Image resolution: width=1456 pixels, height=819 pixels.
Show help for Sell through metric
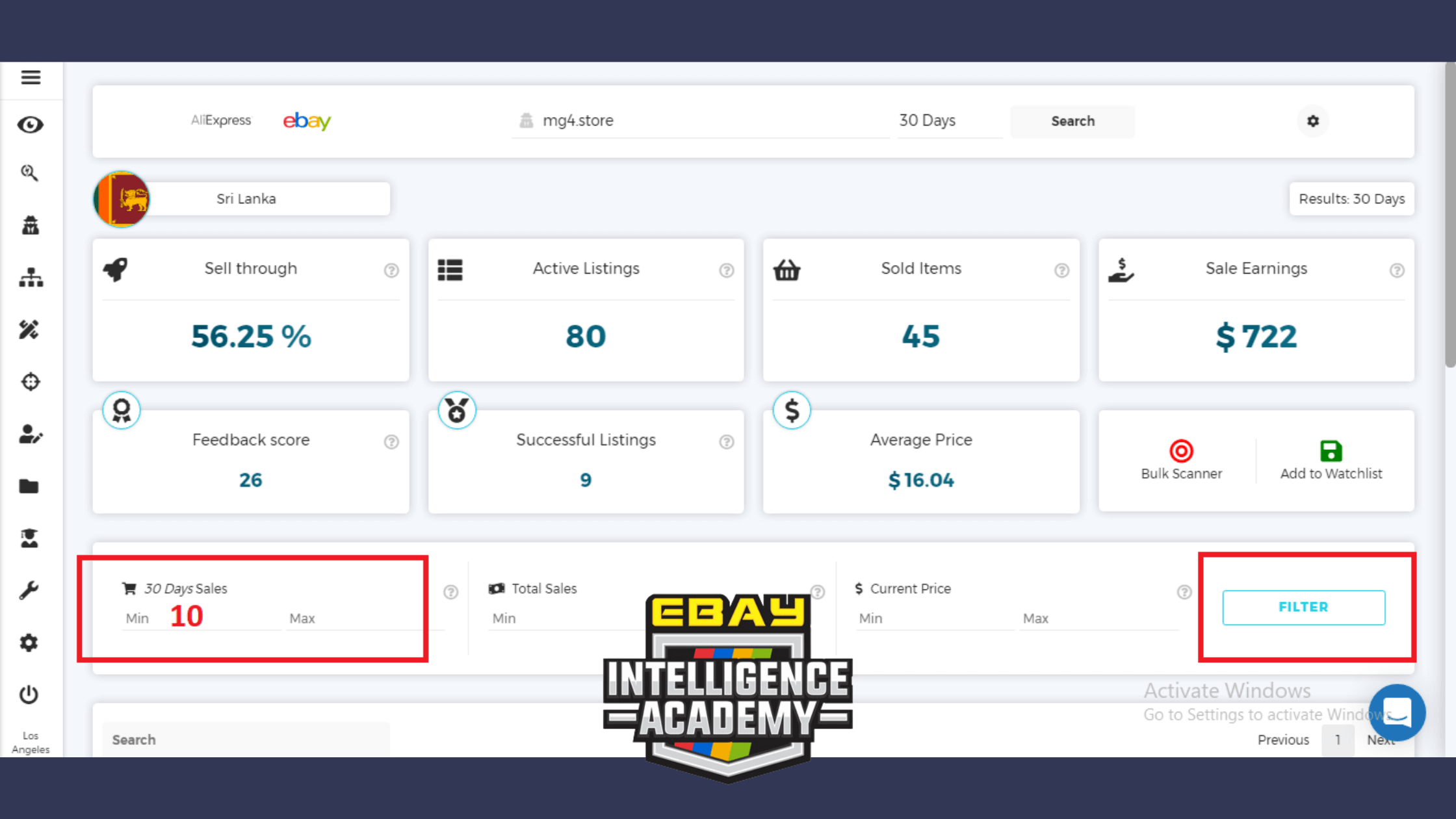coord(391,270)
